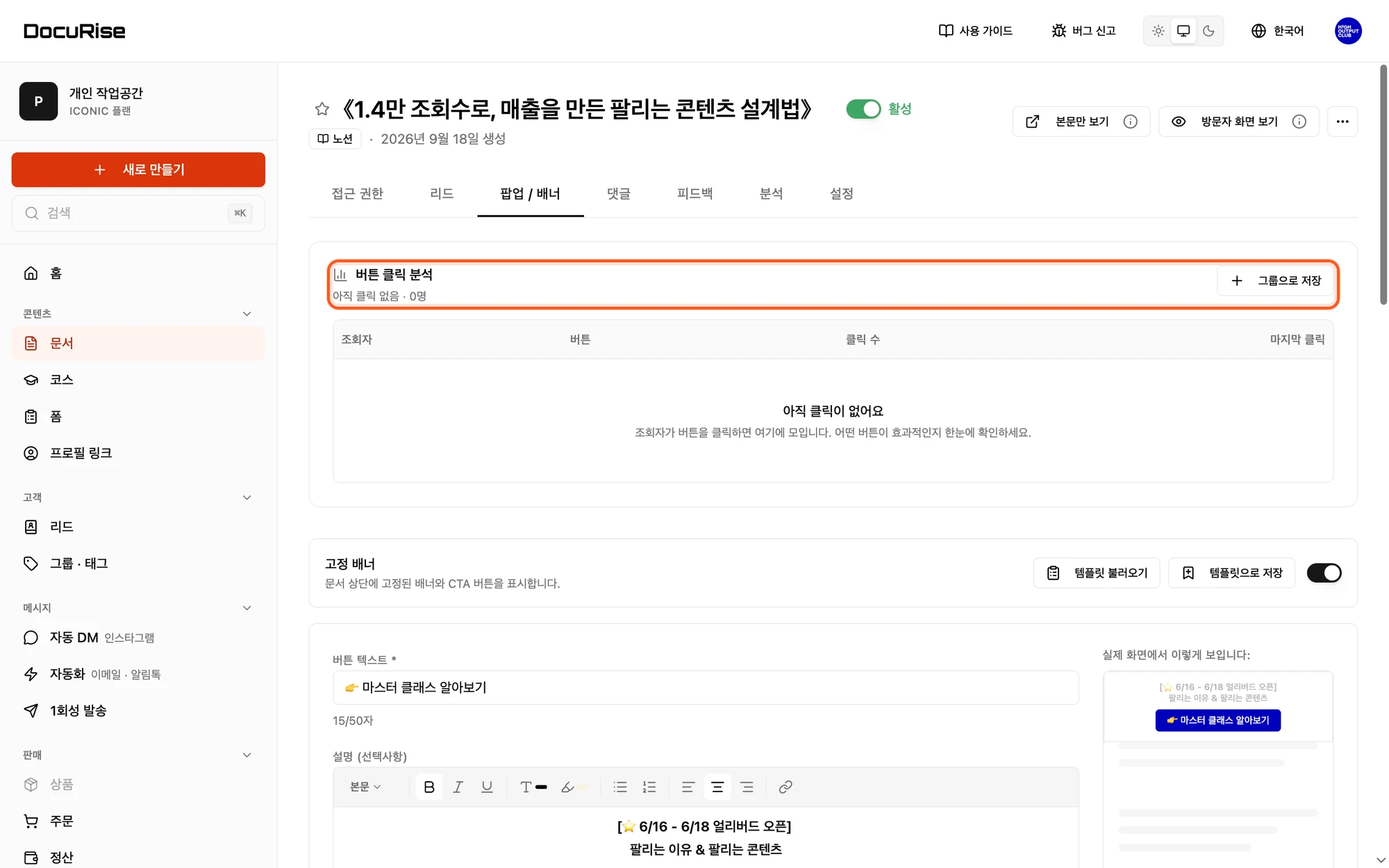
Task: Collapse the 판매 sidebar section
Action: [247, 755]
